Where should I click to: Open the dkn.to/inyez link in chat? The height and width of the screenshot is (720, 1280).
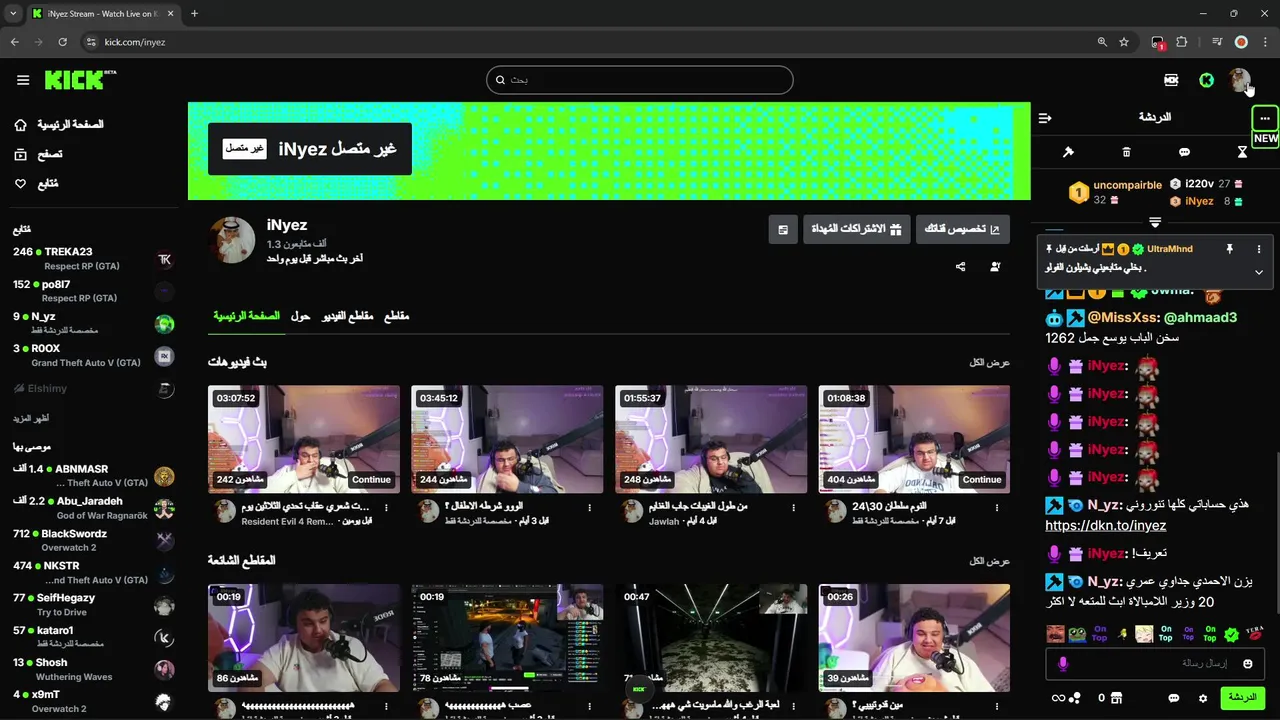[1106, 526]
